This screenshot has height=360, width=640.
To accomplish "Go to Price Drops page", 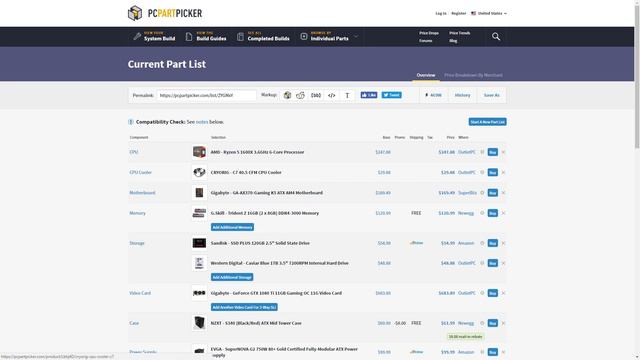I will coord(429,33).
